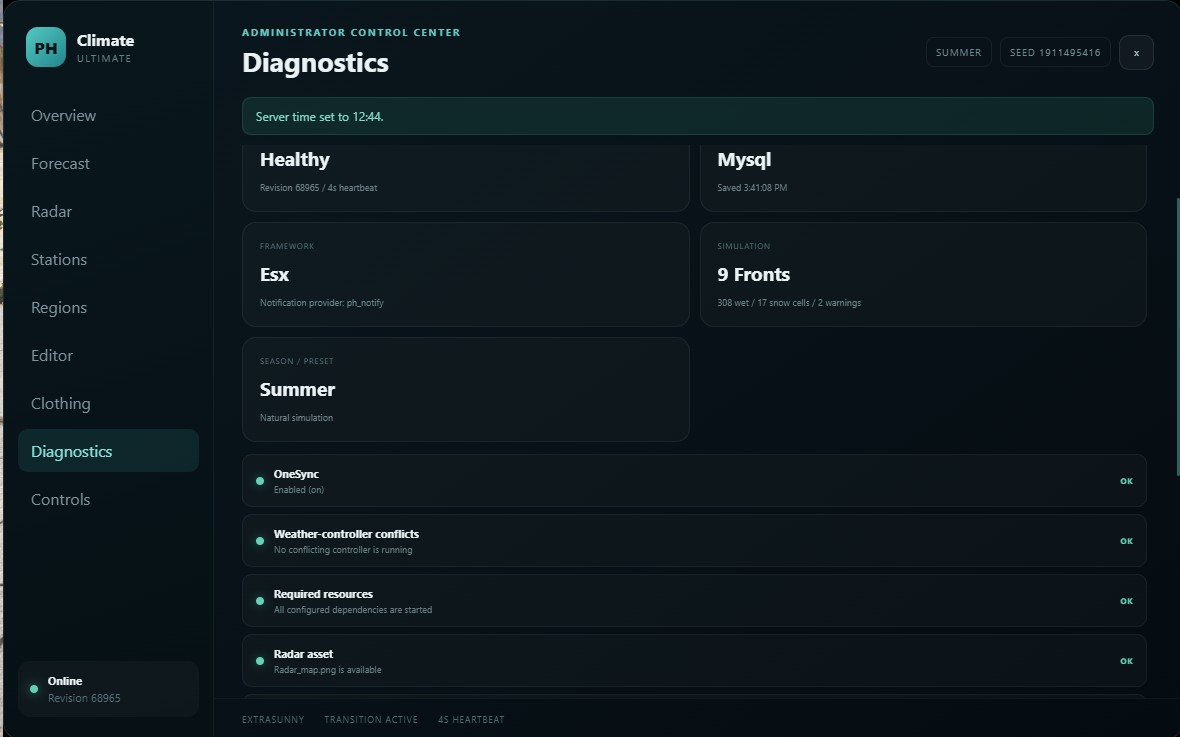Viewport: 1180px width, 737px height.
Task: Click the OK status of Radar asset
Action: coord(1126,661)
